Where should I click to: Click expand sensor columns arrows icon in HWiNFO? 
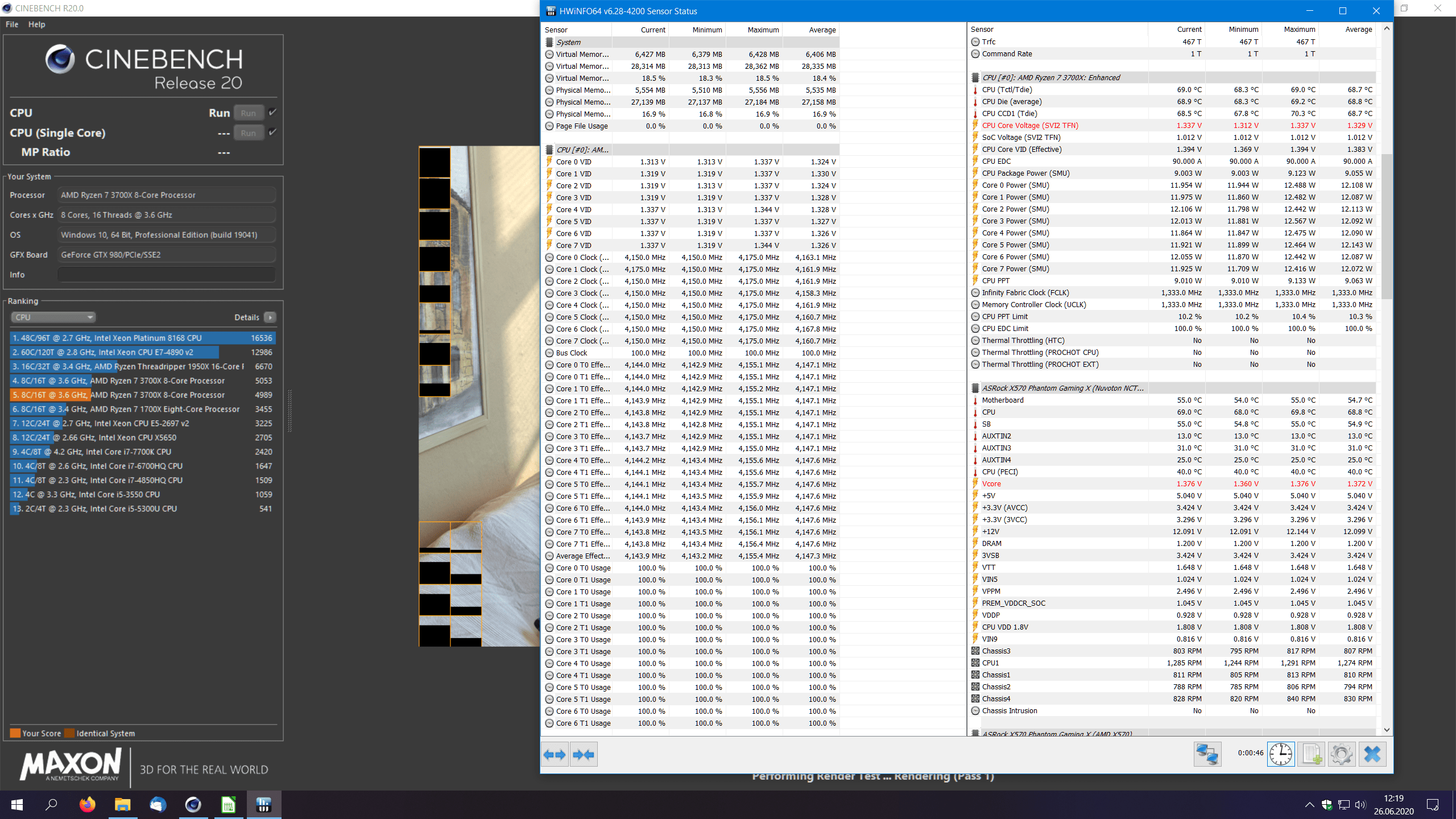555,754
